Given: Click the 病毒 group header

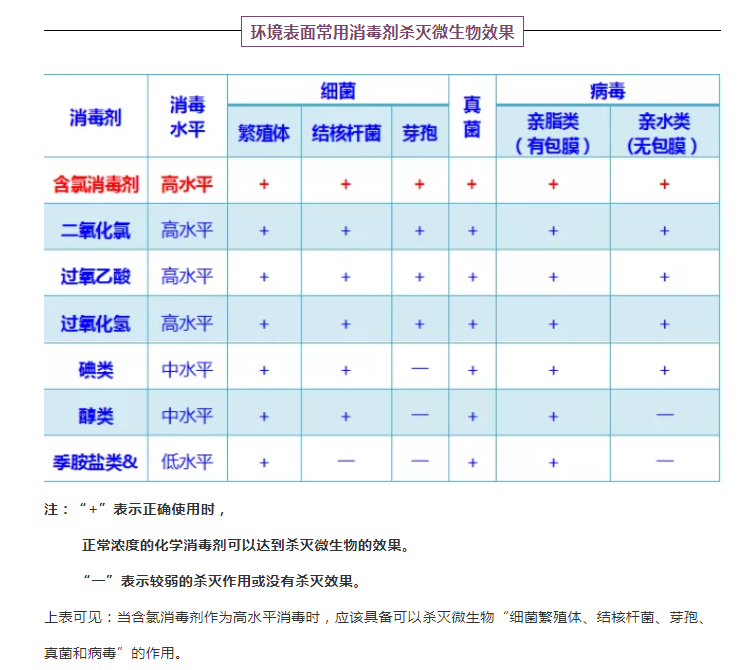Looking at the screenshot, I should pos(607,92).
